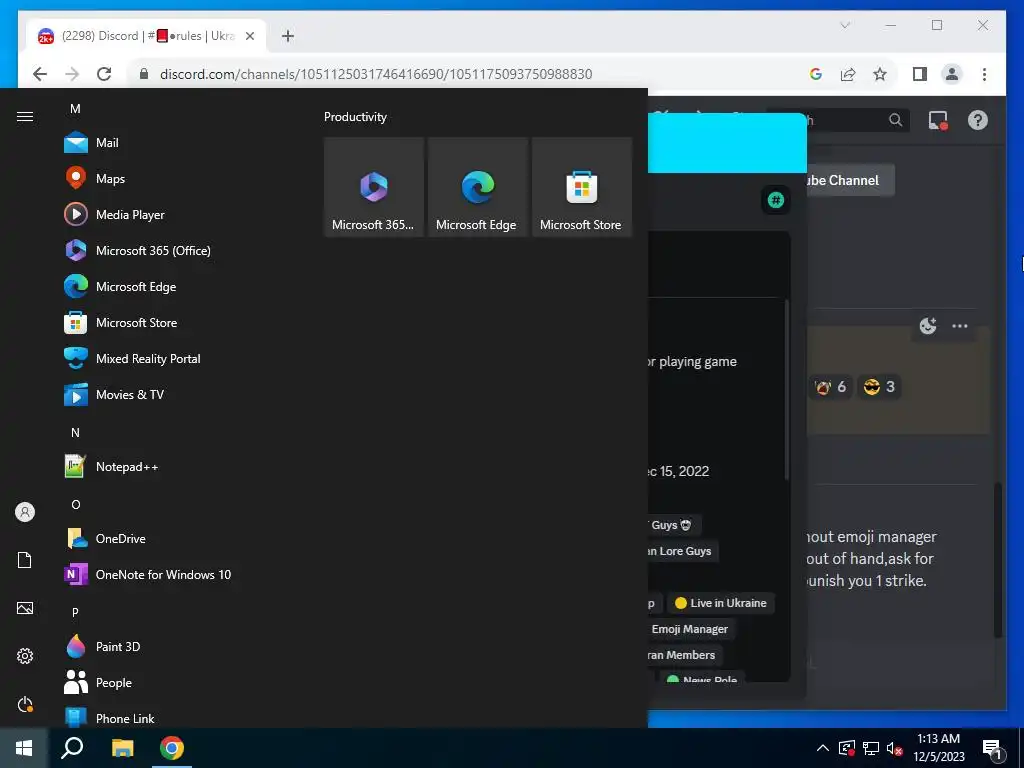Open File Explorer from taskbar
This screenshot has width=1024, height=768.
pos(122,748)
